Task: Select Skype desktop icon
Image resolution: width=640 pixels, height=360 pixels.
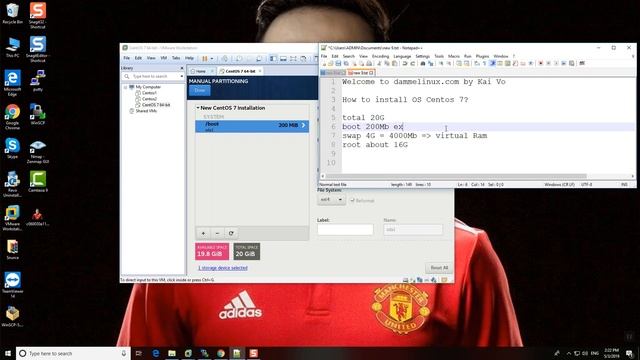Action: [x=13, y=148]
